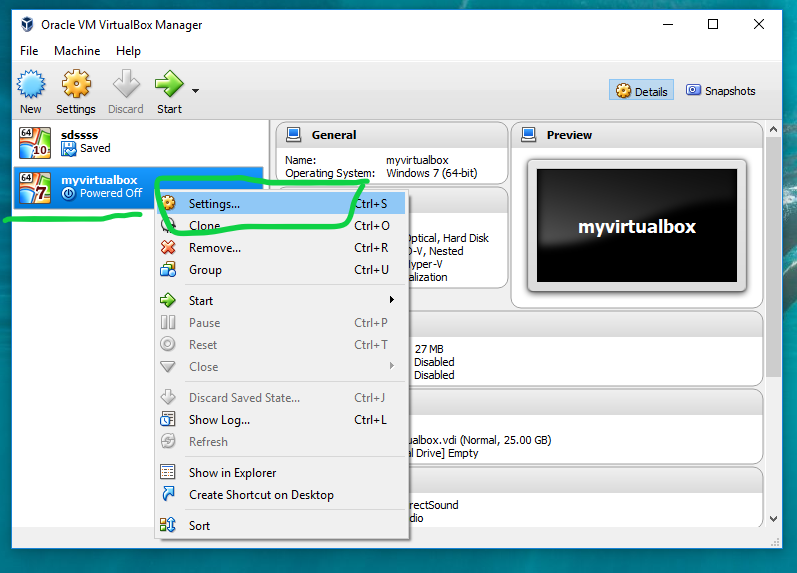The image size is (797, 573).
Task: Click the Show in Explorer icon
Action: tap(169, 473)
